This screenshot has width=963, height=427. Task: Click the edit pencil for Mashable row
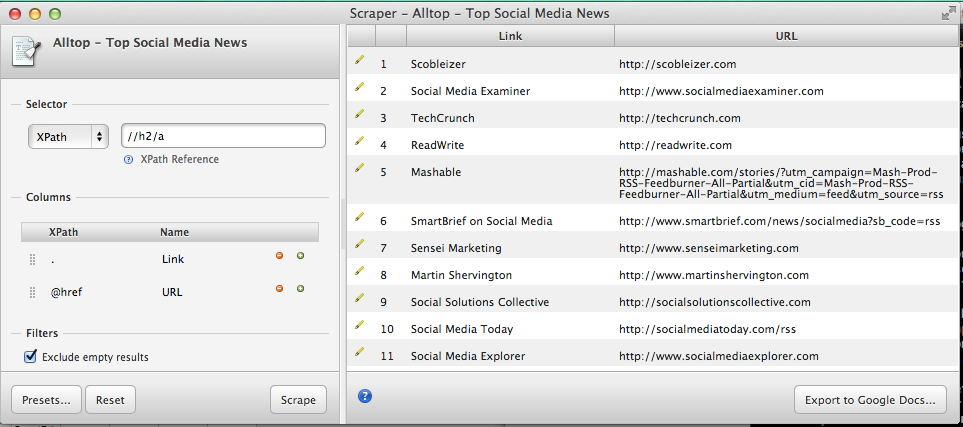pyautogui.click(x=359, y=168)
